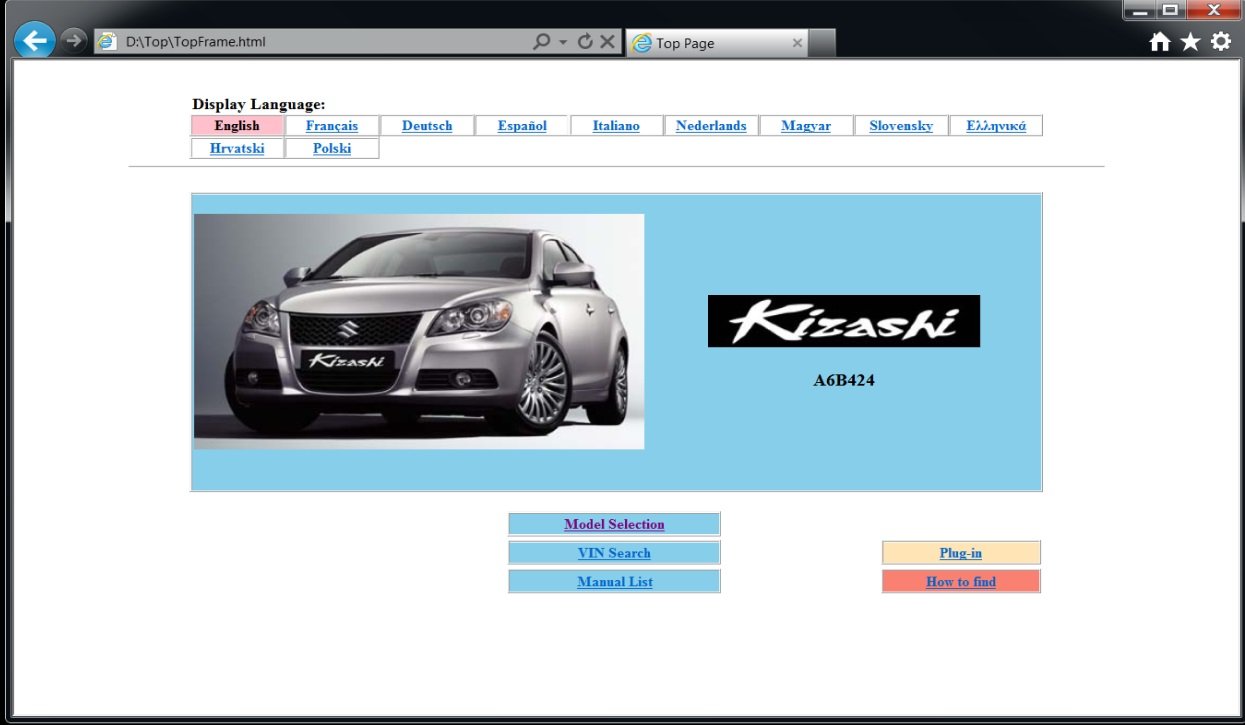
Task: Go back using the browser Back arrow
Action: click(35, 41)
